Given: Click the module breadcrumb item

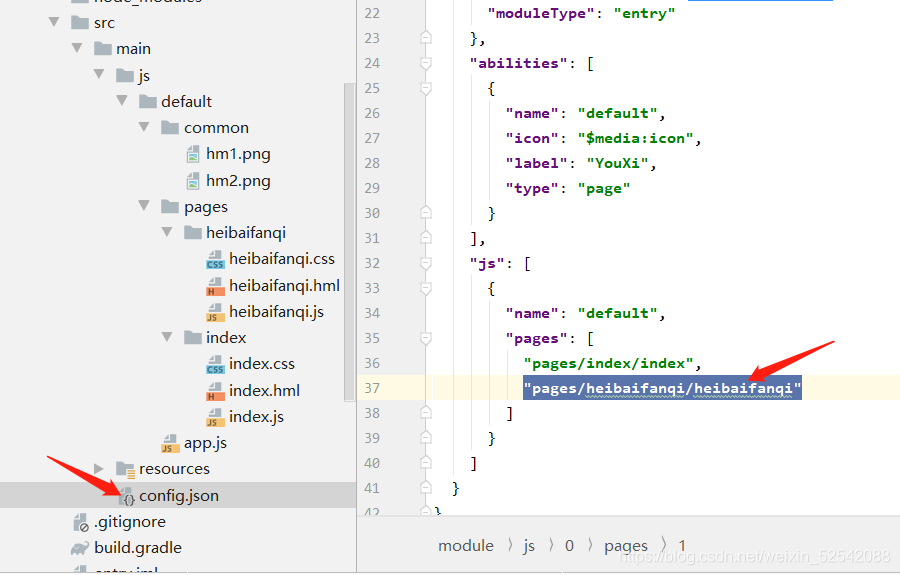Looking at the screenshot, I should (x=465, y=546).
